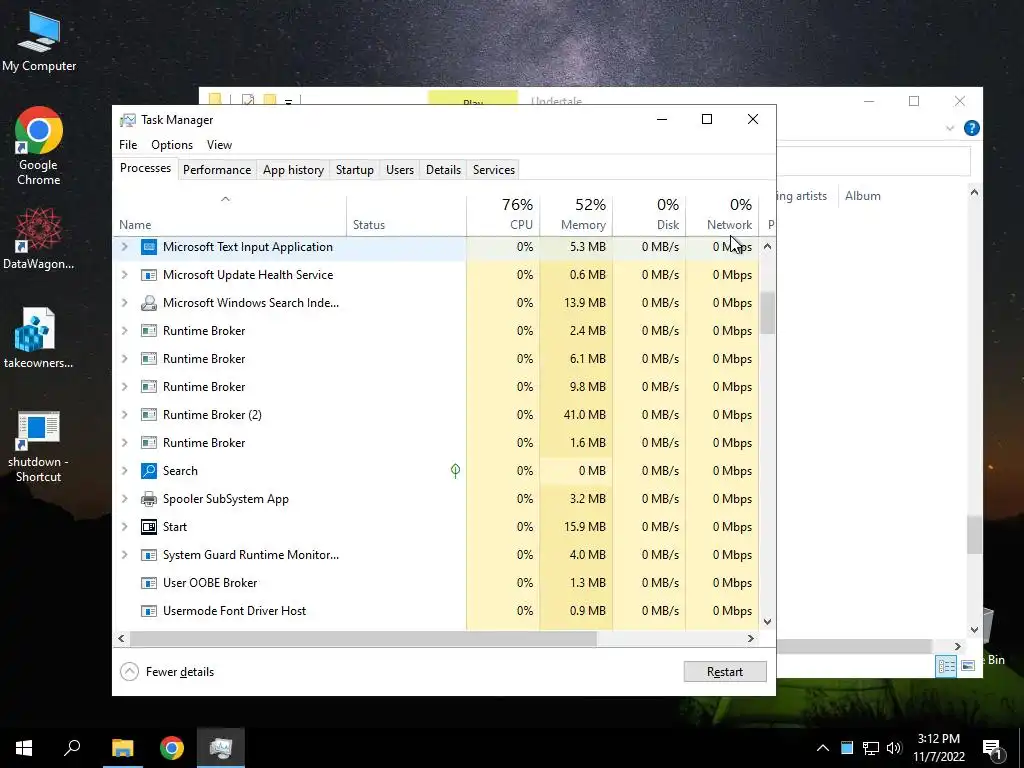The height and width of the screenshot is (768, 1024).
Task: Expand the Microsoft Text Input Application row
Action: tap(124, 247)
